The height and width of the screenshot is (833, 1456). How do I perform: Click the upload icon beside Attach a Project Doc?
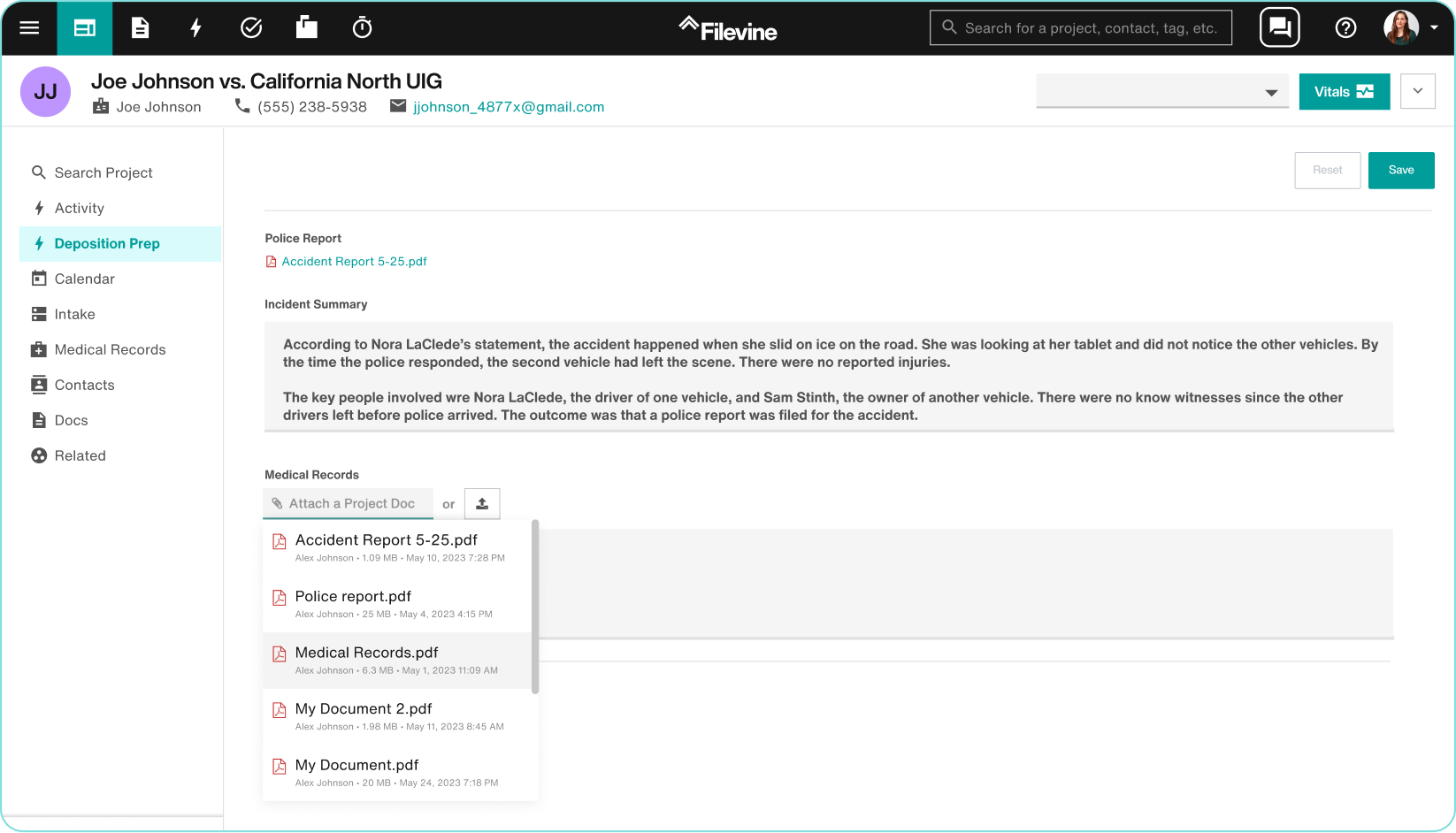pyautogui.click(x=482, y=503)
